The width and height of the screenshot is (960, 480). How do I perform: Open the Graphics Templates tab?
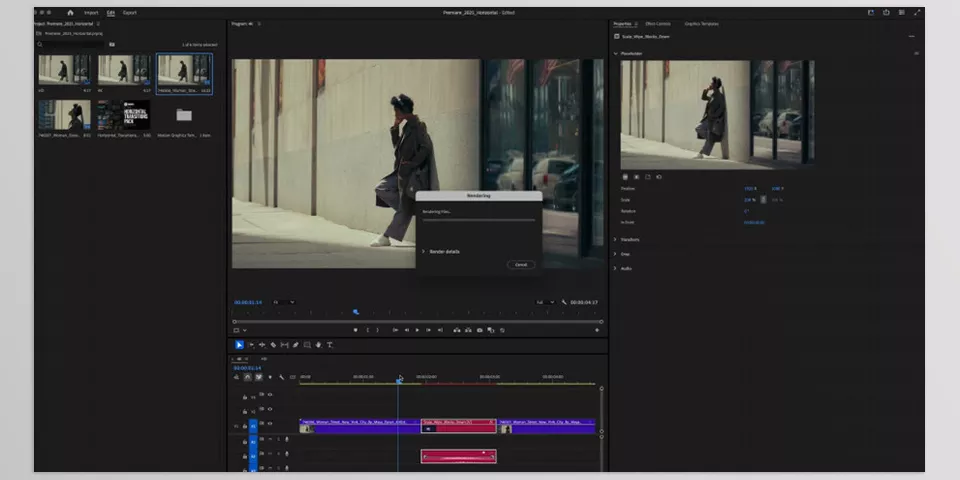pos(702,24)
